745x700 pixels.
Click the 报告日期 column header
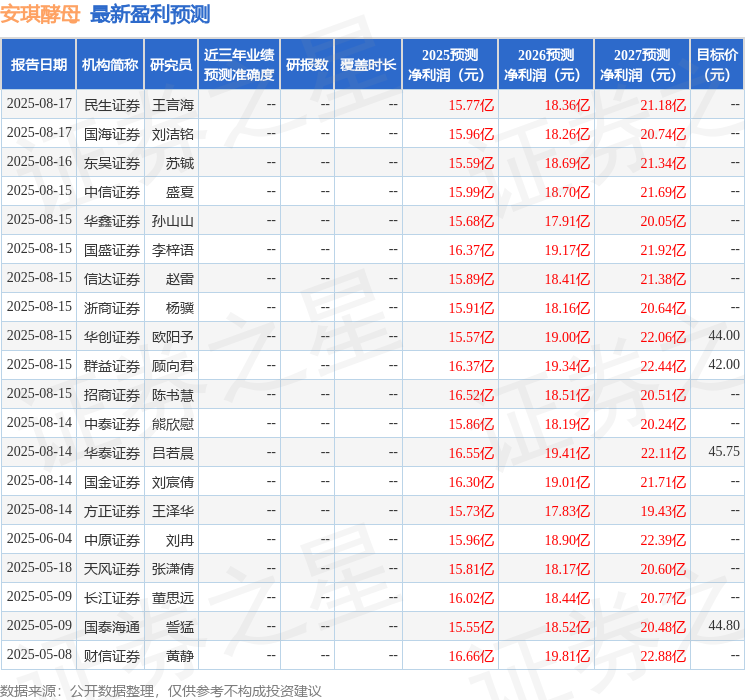click(x=38, y=65)
